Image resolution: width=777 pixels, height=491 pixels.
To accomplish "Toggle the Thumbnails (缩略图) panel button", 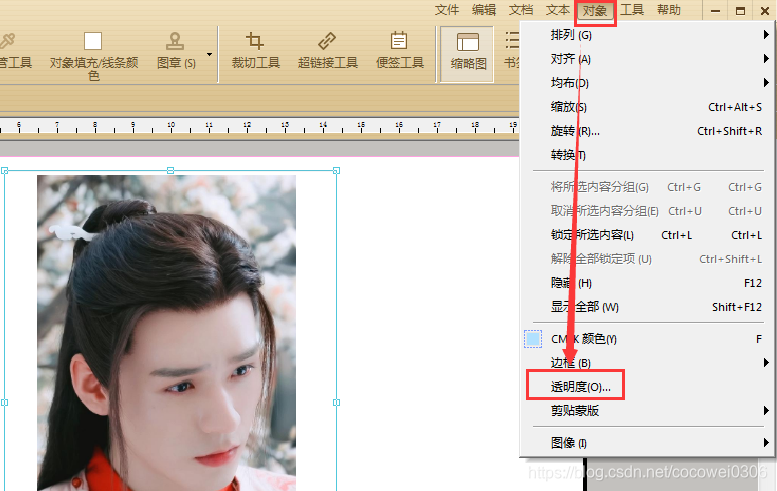I will (x=467, y=54).
